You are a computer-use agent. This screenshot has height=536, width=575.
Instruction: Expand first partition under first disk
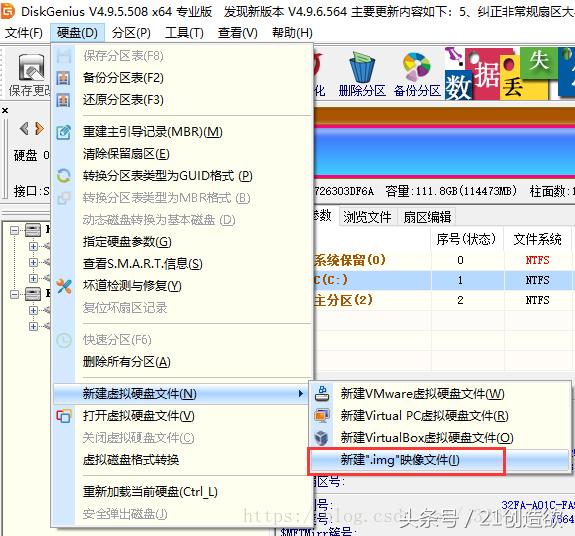[33, 246]
